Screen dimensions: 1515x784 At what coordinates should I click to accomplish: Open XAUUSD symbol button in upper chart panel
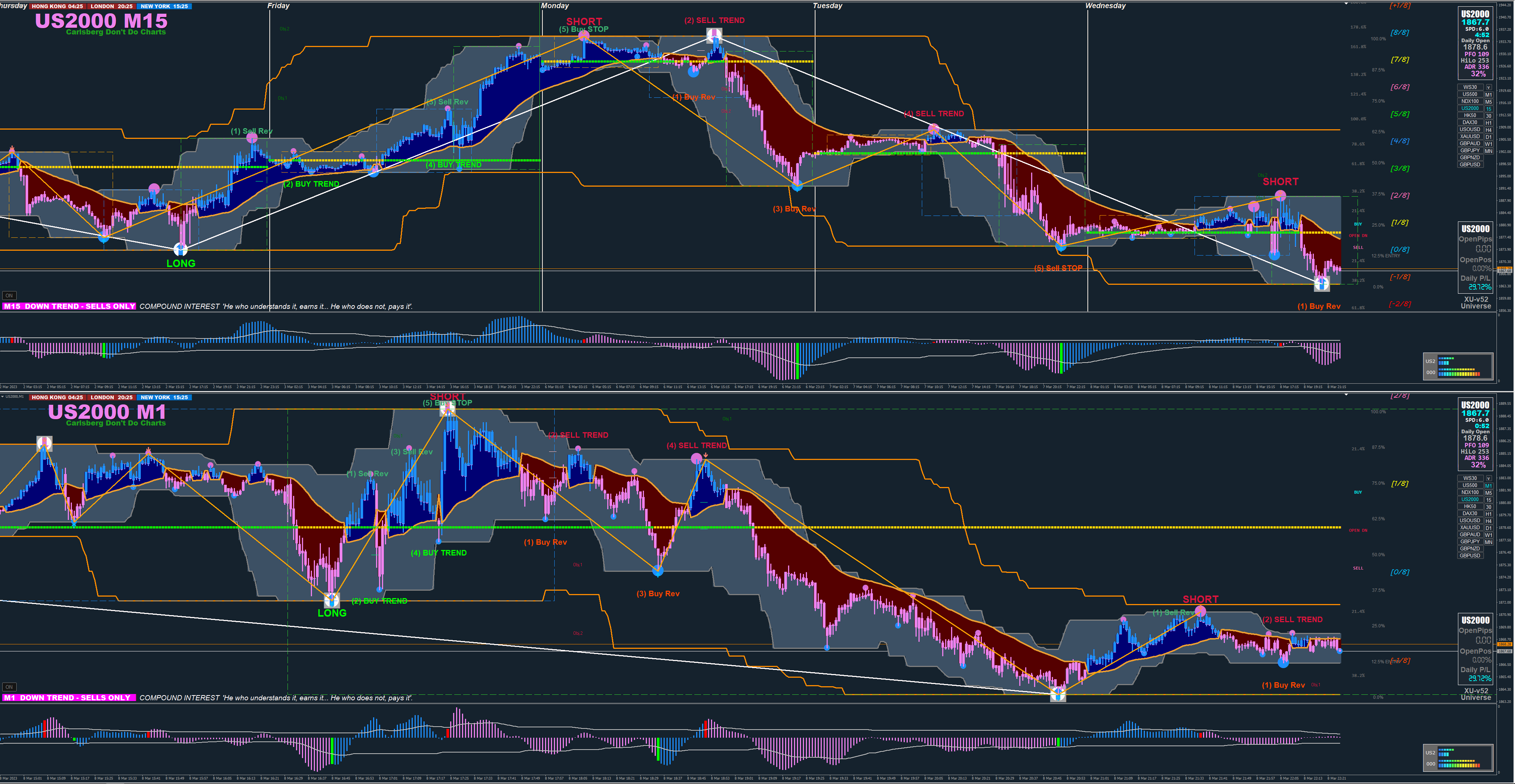(x=1470, y=136)
